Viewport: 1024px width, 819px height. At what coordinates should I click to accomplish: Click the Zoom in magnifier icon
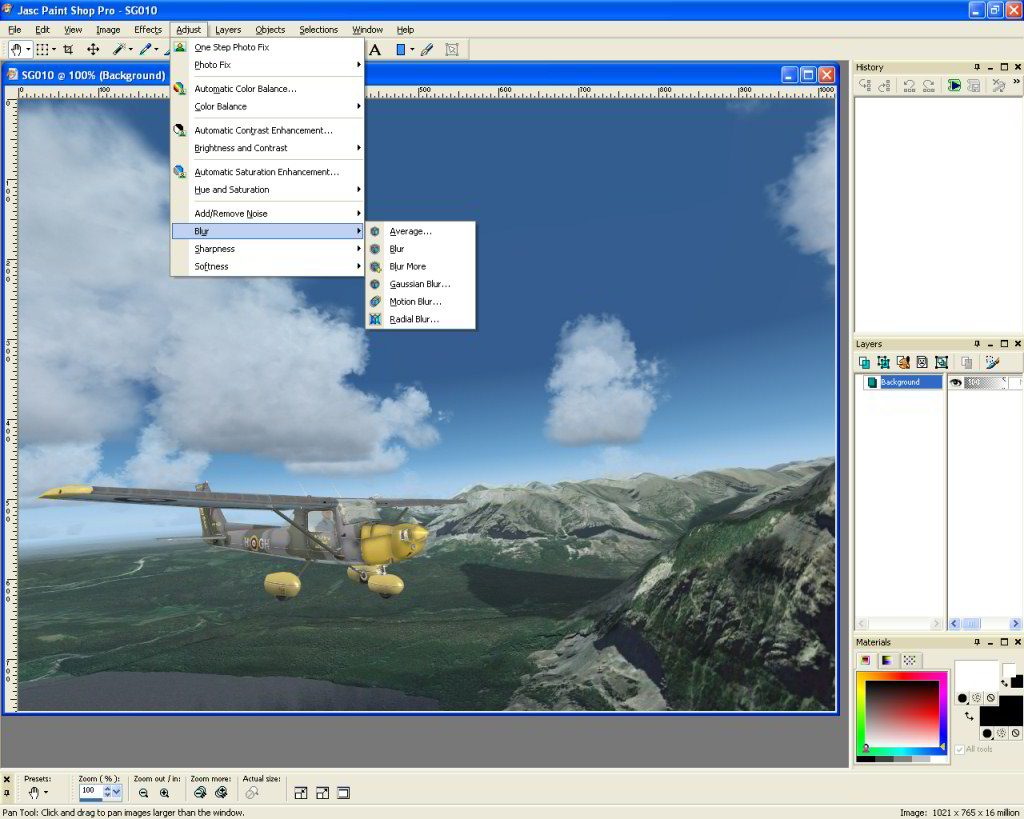pyautogui.click(x=164, y=793)
